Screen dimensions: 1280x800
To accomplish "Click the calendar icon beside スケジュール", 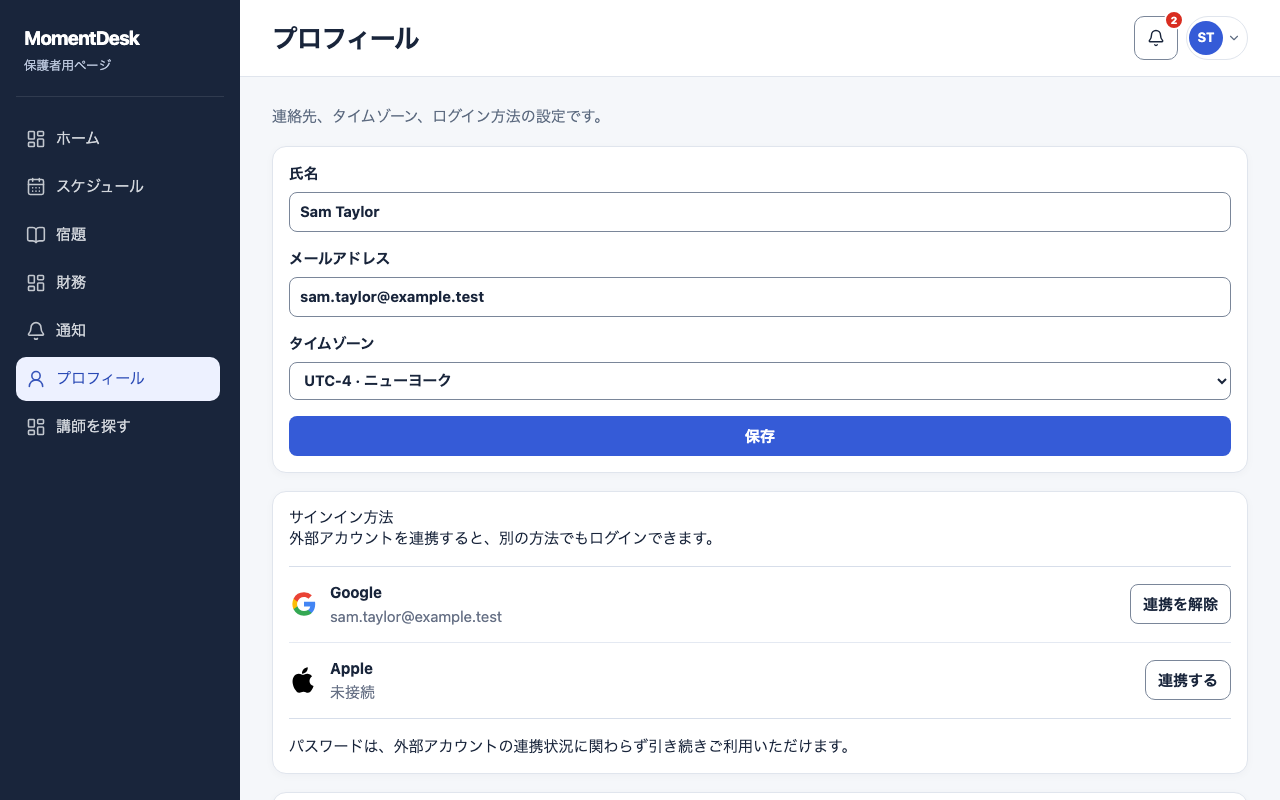I will pos(36,187).
